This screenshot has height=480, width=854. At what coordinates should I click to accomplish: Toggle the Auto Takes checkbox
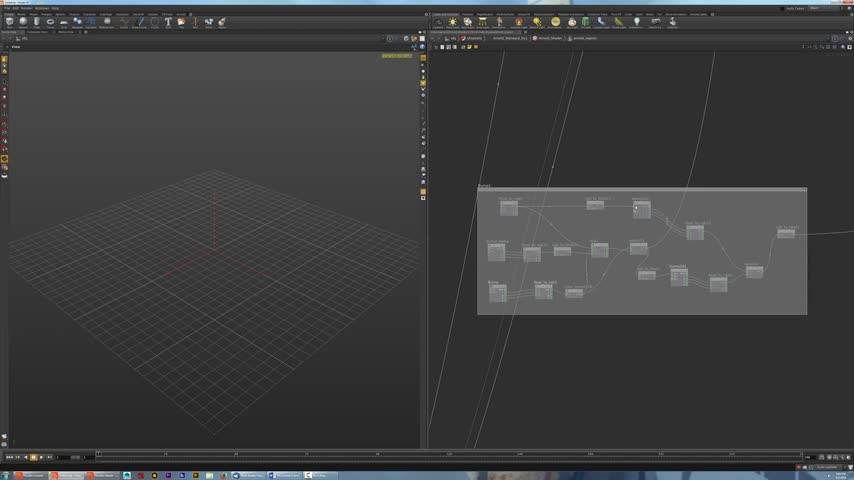pos(783,9)
